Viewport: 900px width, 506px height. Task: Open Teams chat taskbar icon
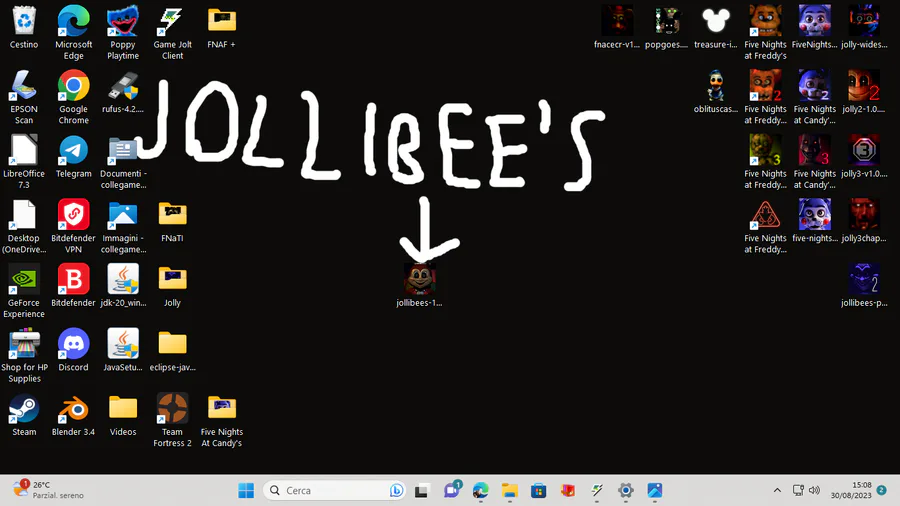tap(451, 491)
